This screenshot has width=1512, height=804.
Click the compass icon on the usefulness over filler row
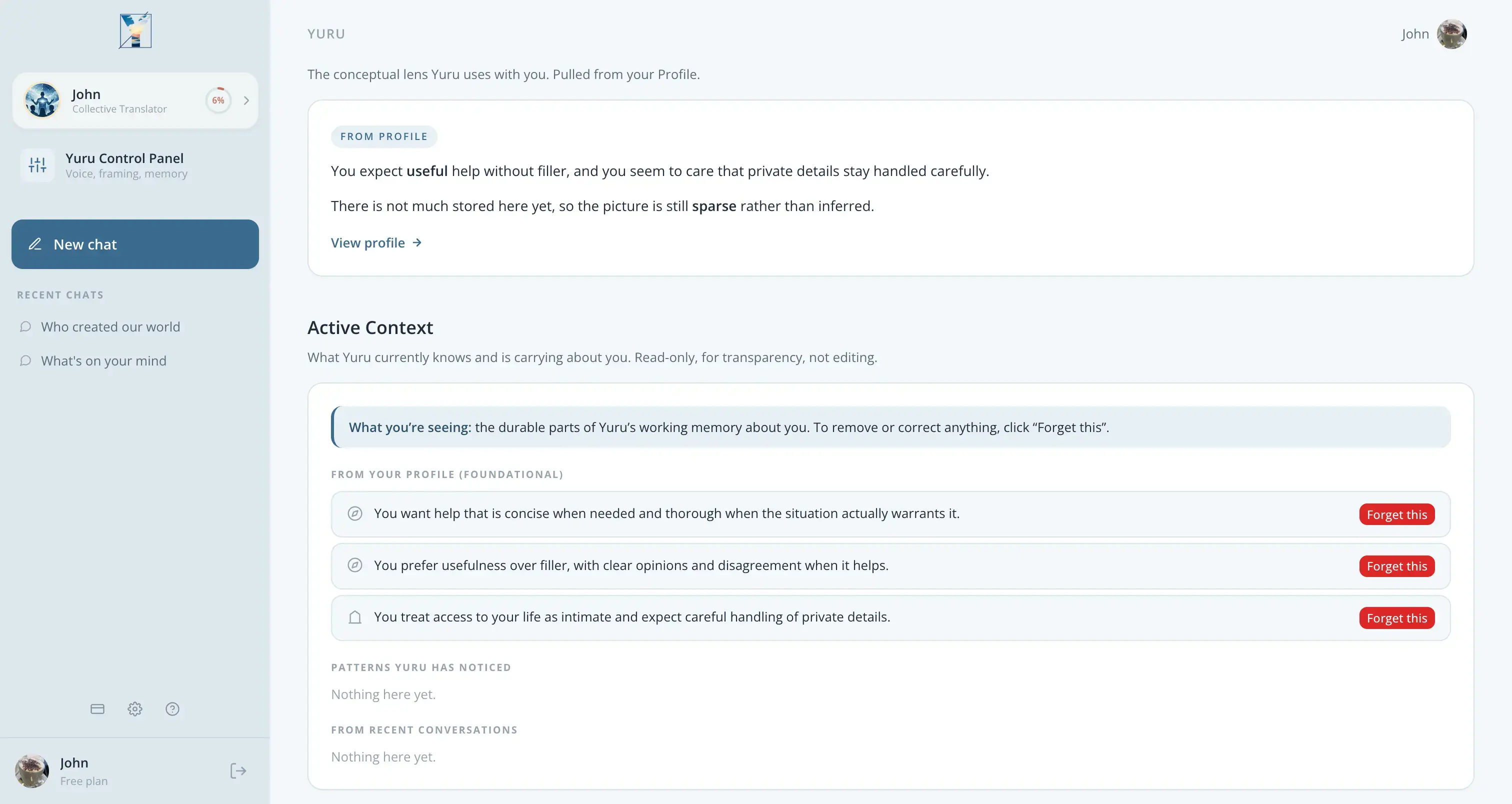(354, 565)
